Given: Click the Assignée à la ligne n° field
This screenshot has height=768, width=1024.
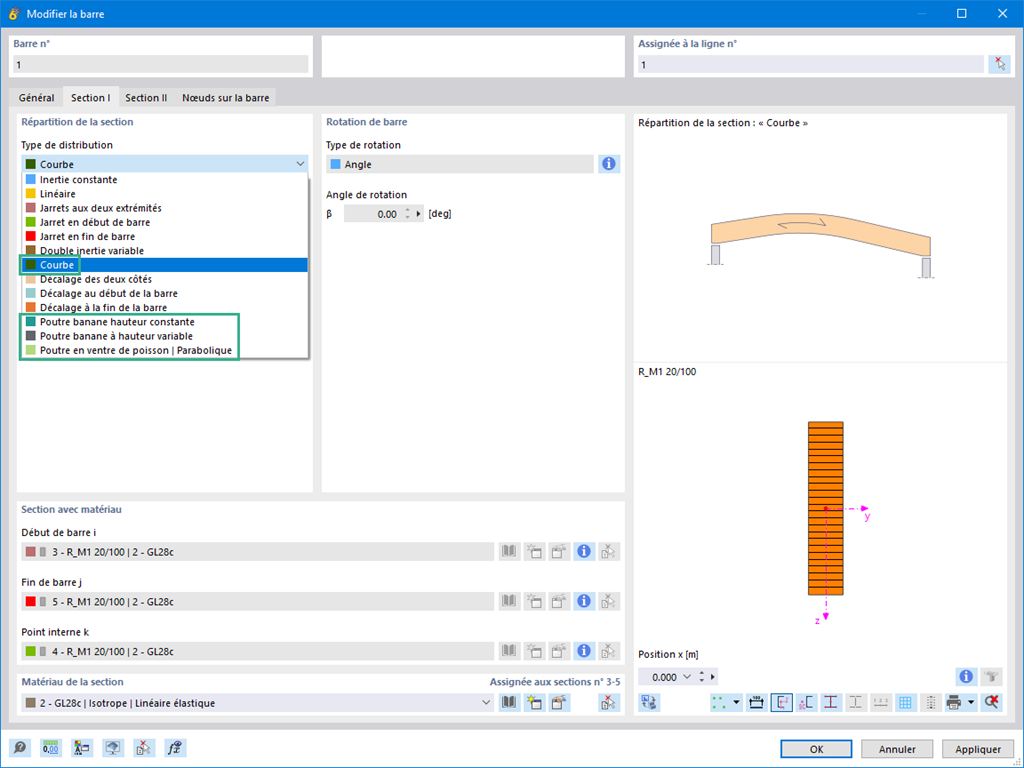Looking at the screenshot, I should (810, 64).
